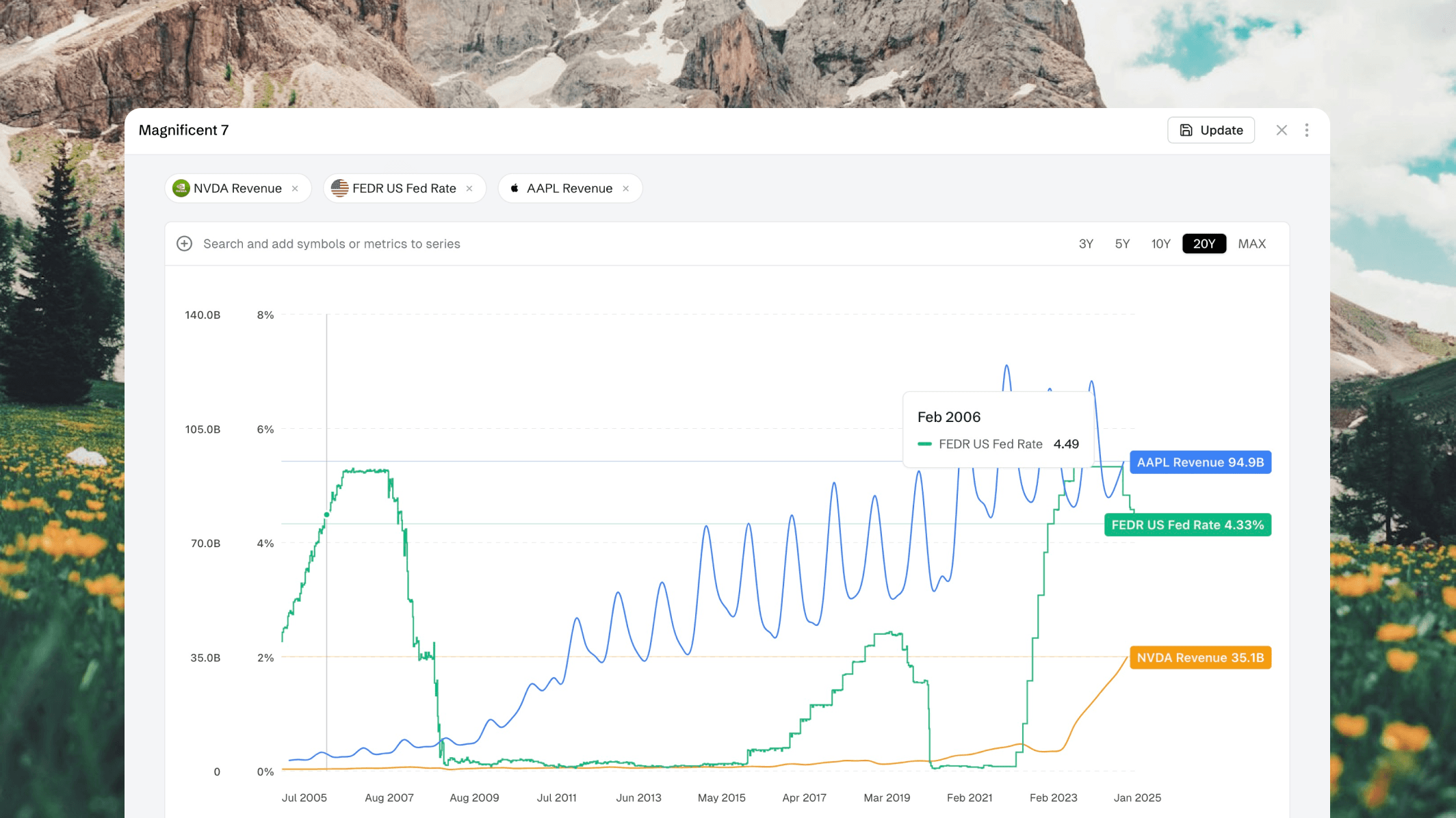Image resolution: width=1456 pixels, height=818 pixels.
Task: Select the 10Y time range
Action: 1160,243
